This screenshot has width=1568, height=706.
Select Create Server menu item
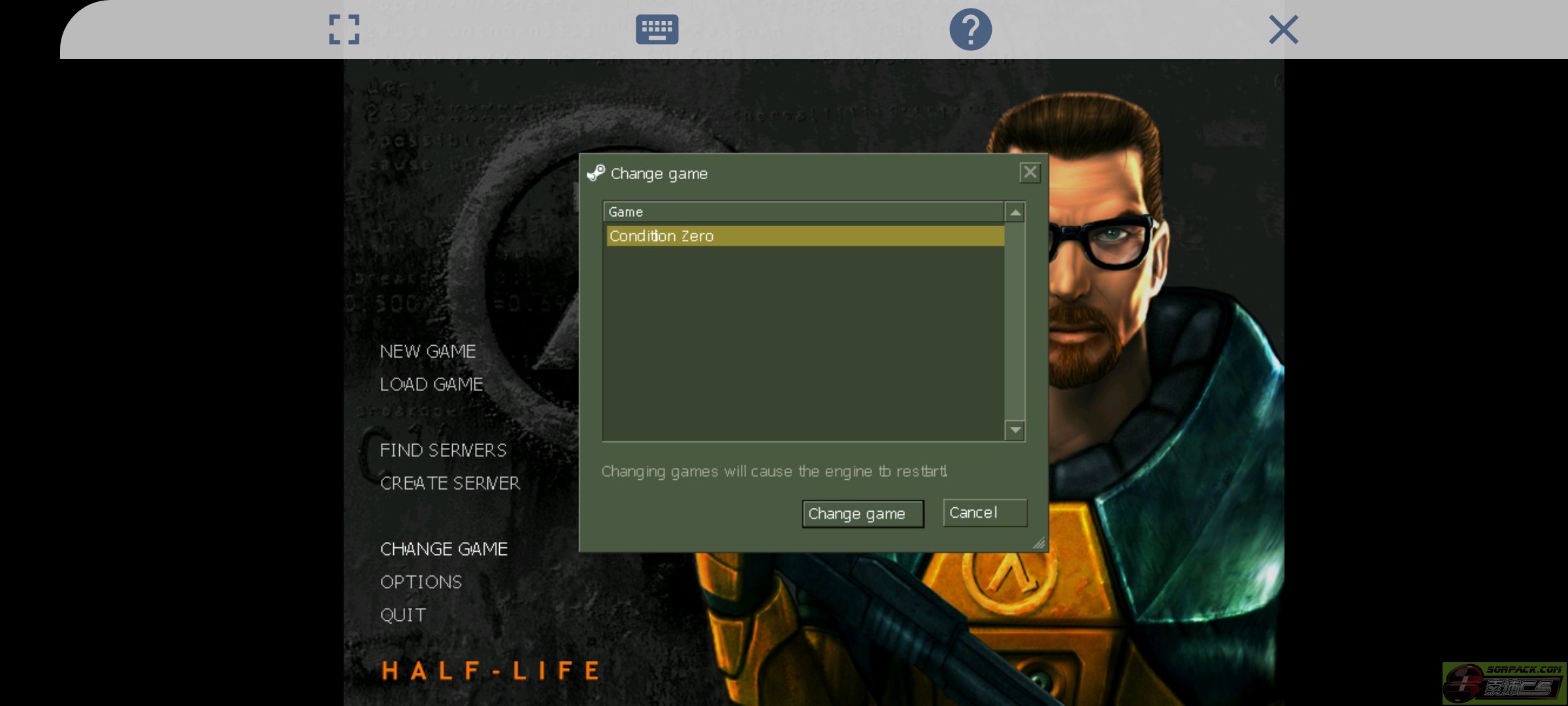point(449,483)
